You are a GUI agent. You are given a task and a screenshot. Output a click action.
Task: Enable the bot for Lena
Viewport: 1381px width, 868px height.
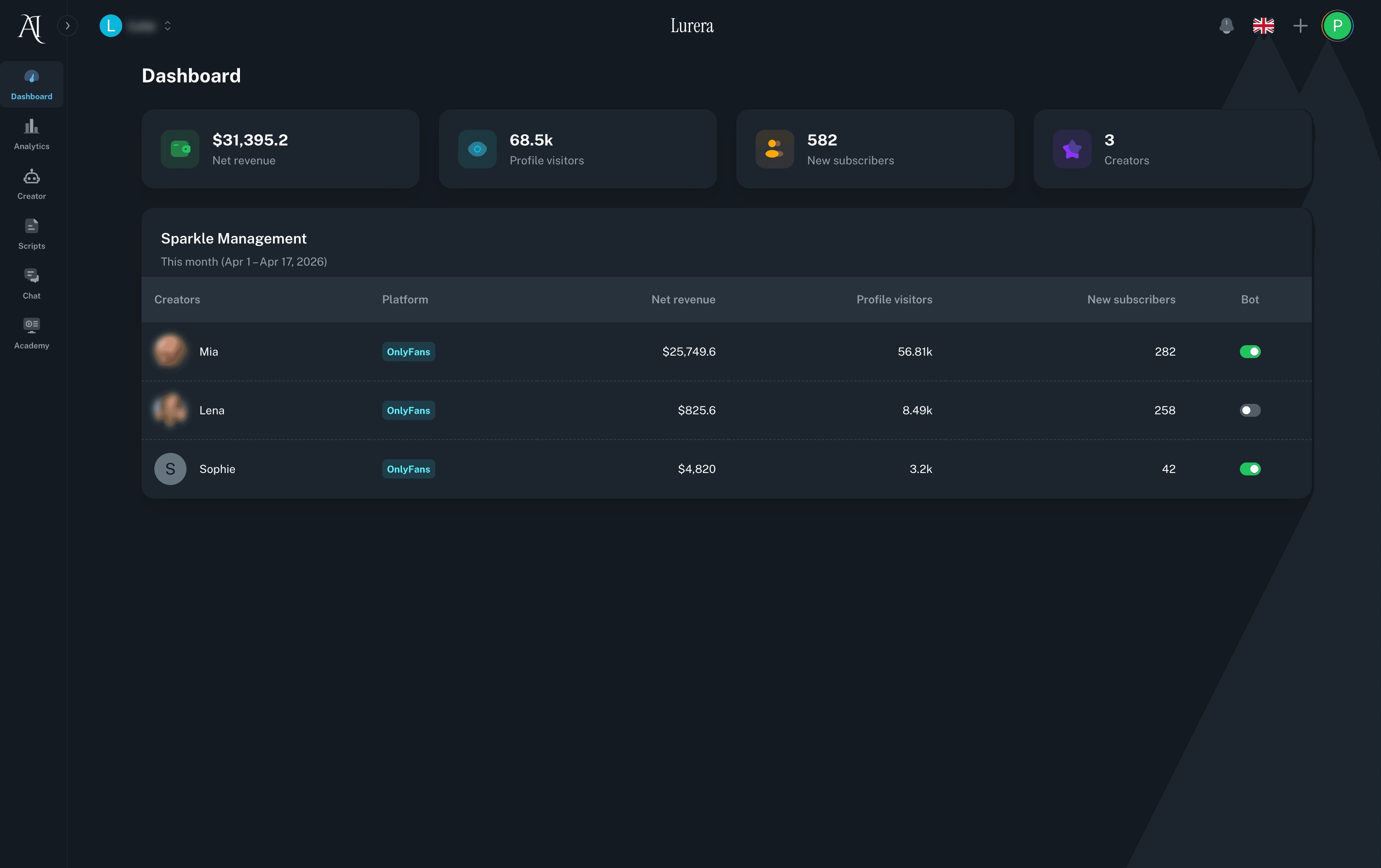coord(1250,410)
